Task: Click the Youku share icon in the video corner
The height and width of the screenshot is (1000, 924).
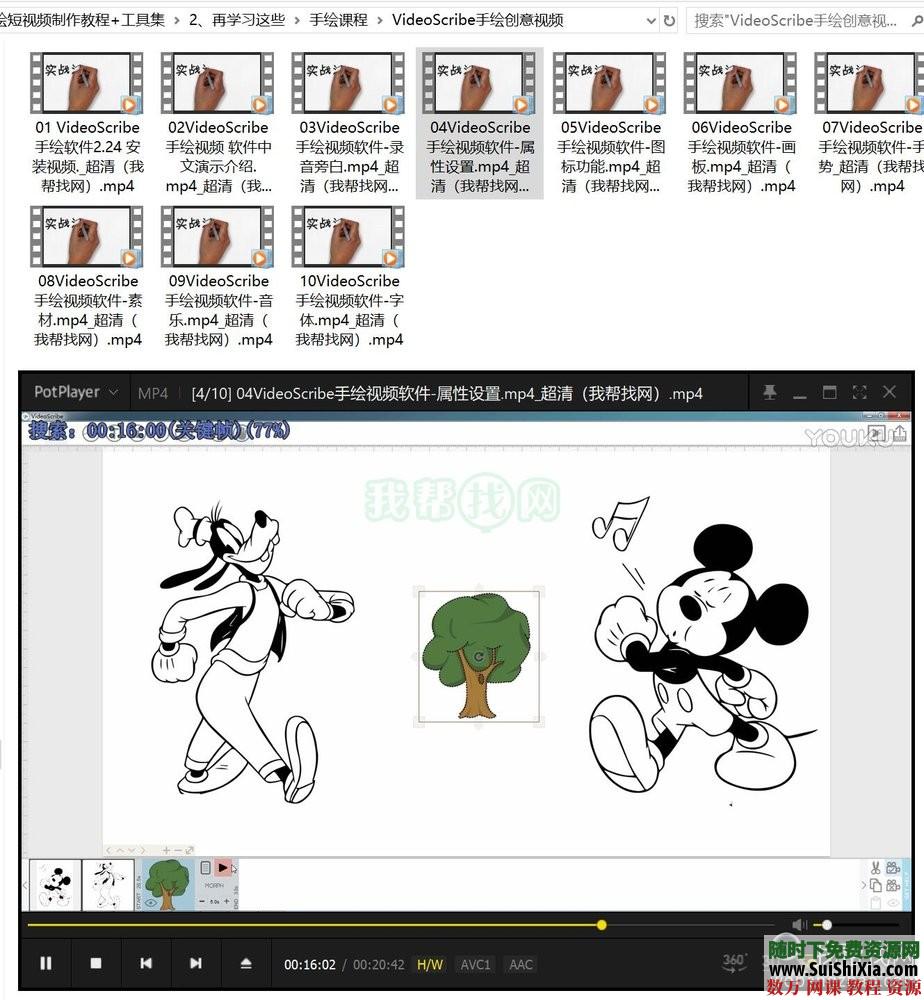Action: tap(900, 433)
